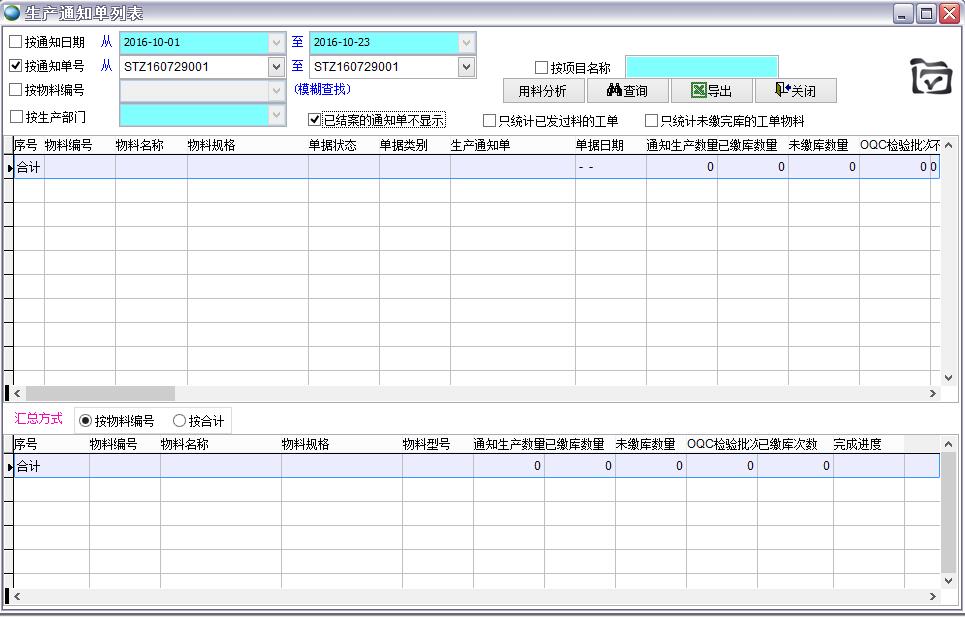Click the globe icon in the title bar

tap(12, 13)
